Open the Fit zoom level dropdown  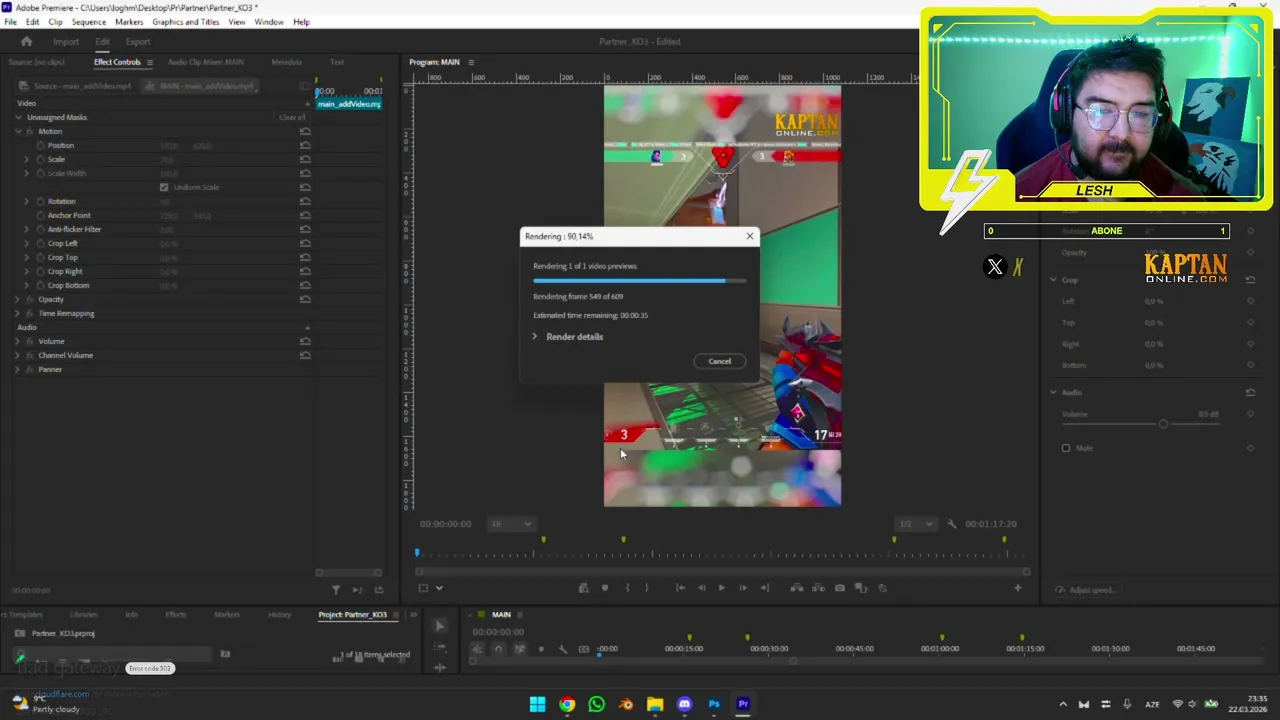(512, 524)
